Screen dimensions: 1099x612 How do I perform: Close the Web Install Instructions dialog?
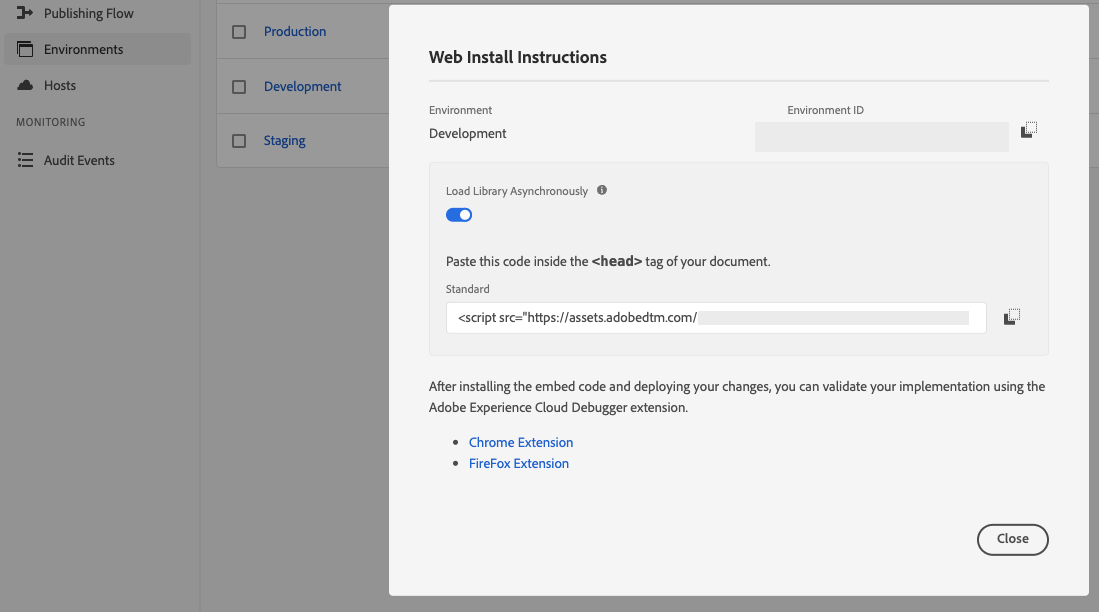coord(1012,539)
